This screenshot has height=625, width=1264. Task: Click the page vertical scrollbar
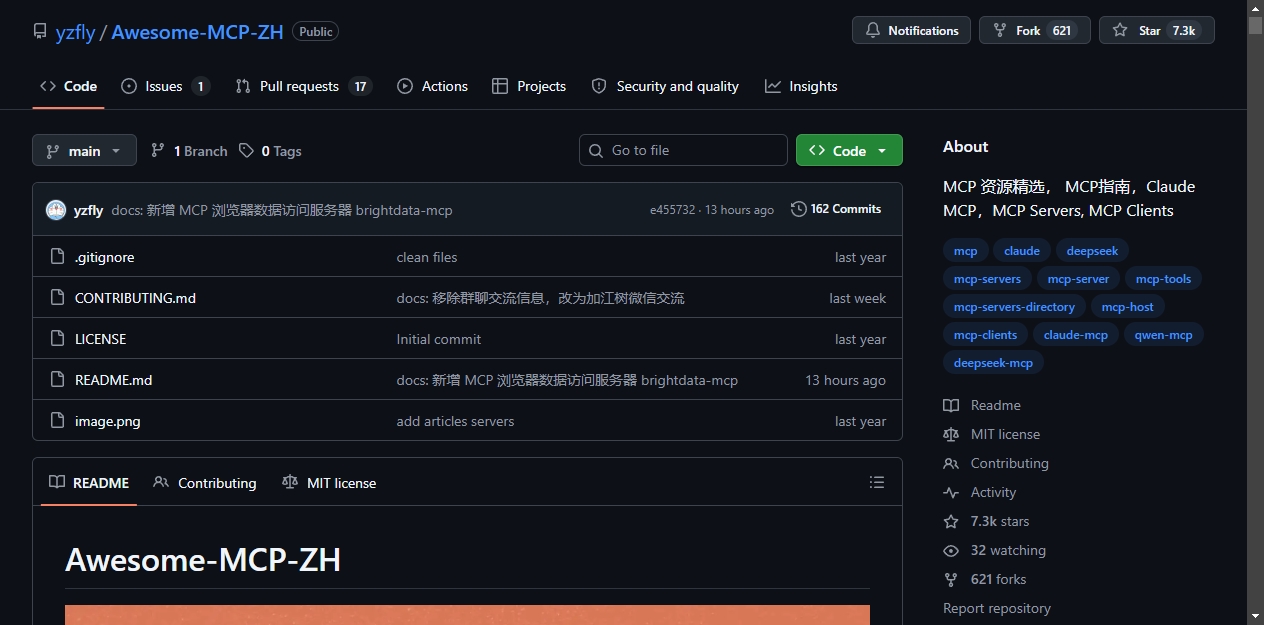1255,312
